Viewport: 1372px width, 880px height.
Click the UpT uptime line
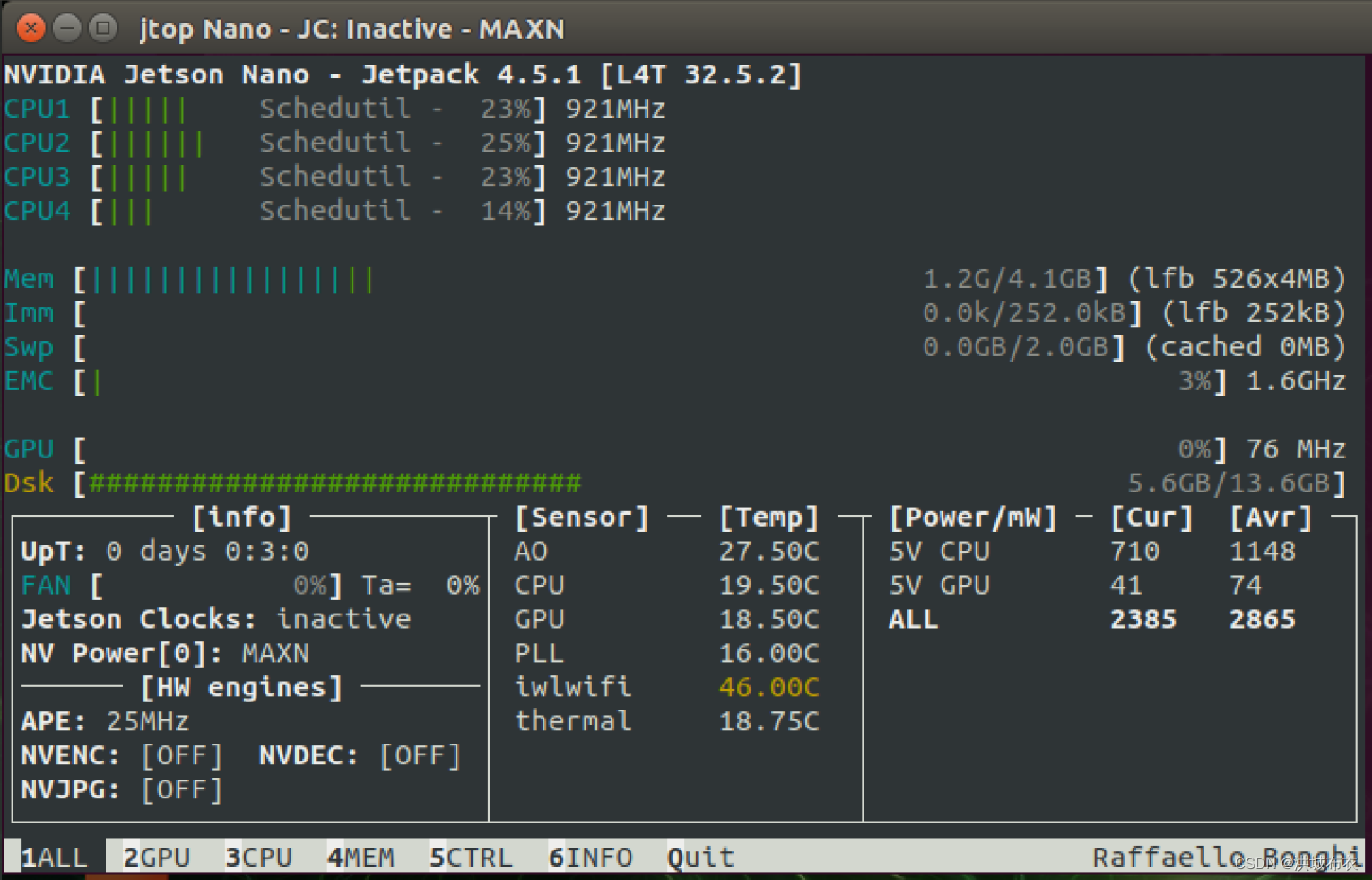[165, 551]
